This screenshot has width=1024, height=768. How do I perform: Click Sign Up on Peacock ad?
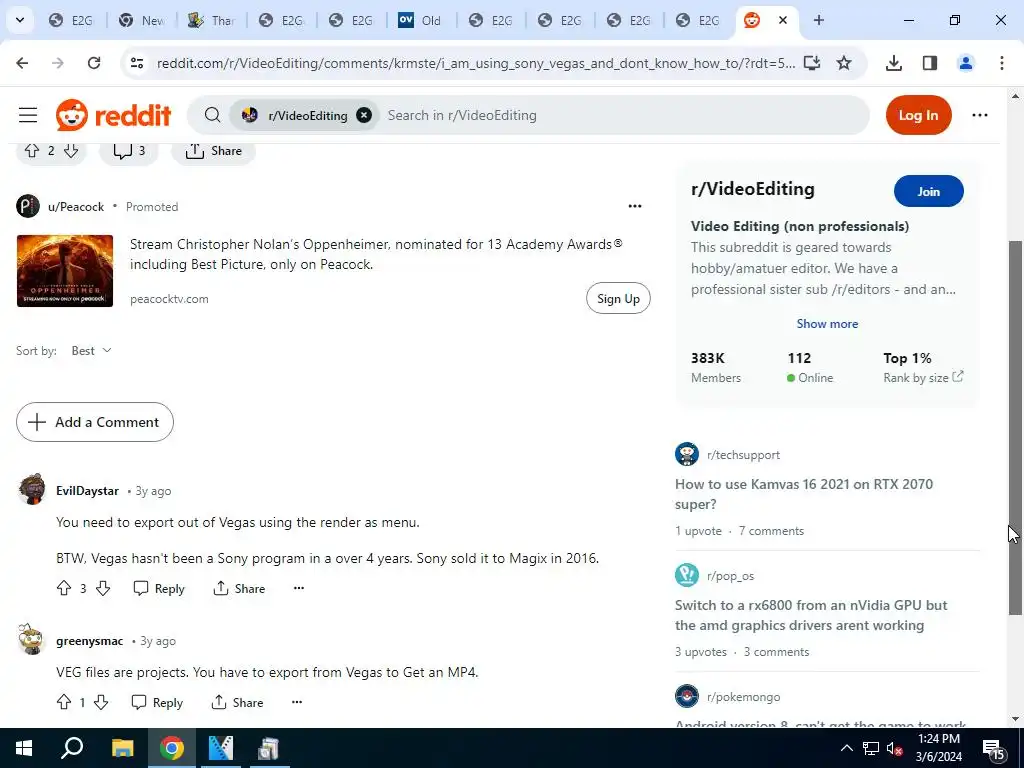pos(618,298)
